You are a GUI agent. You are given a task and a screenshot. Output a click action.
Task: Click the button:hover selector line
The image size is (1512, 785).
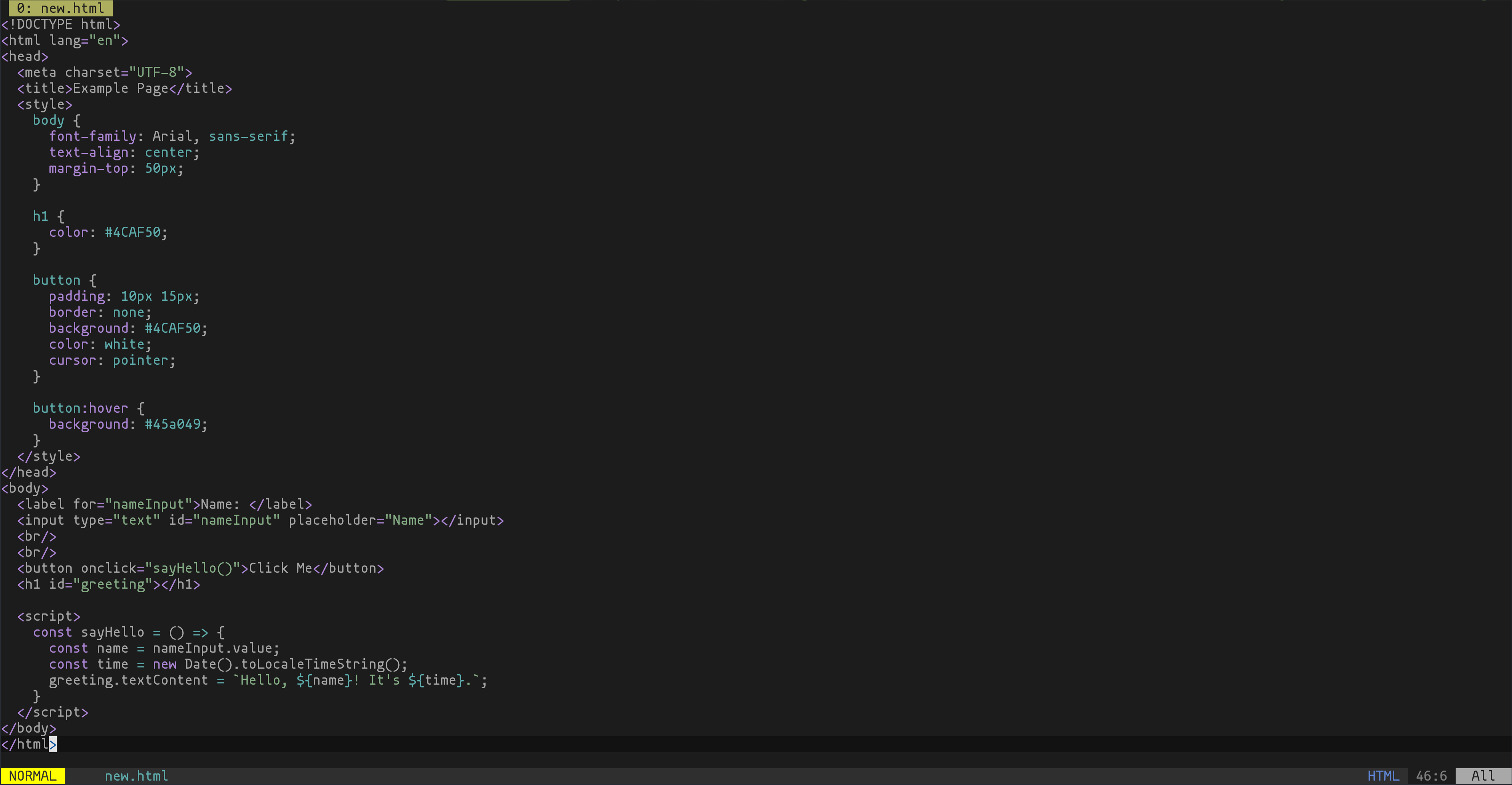(89, 408)
